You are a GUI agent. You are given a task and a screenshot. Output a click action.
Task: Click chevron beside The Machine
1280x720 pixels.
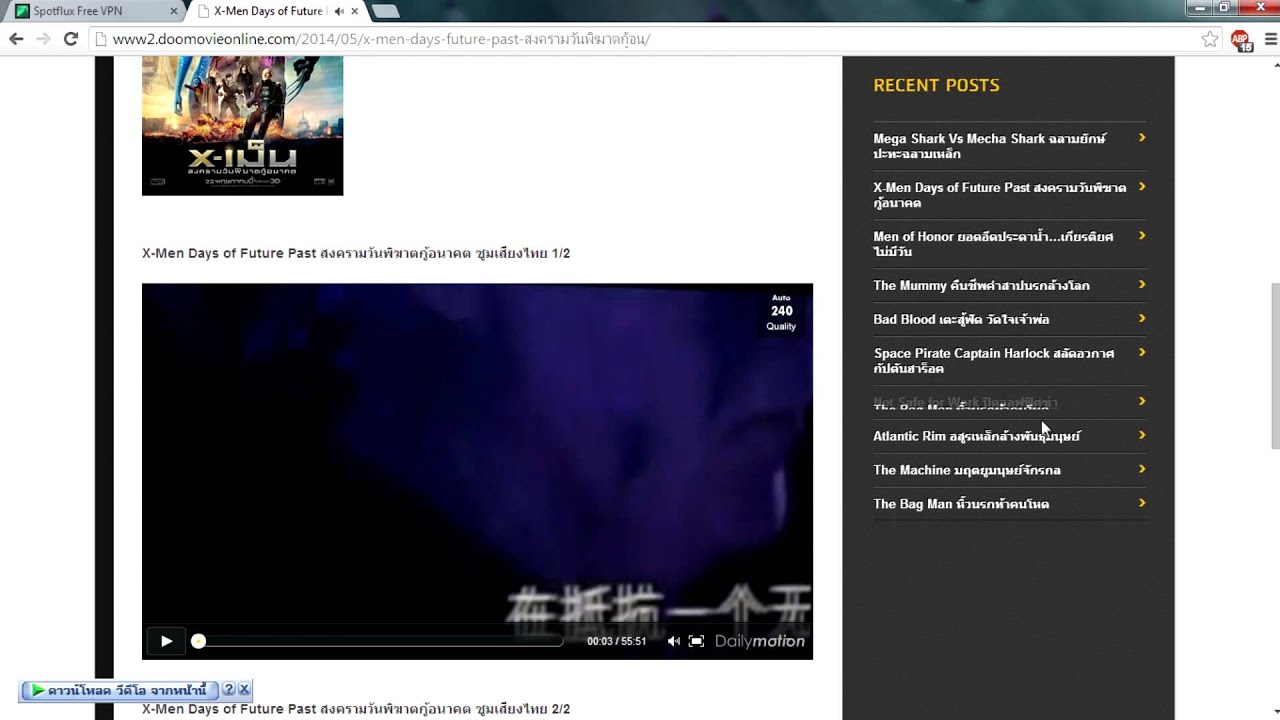coord(1141,470)
